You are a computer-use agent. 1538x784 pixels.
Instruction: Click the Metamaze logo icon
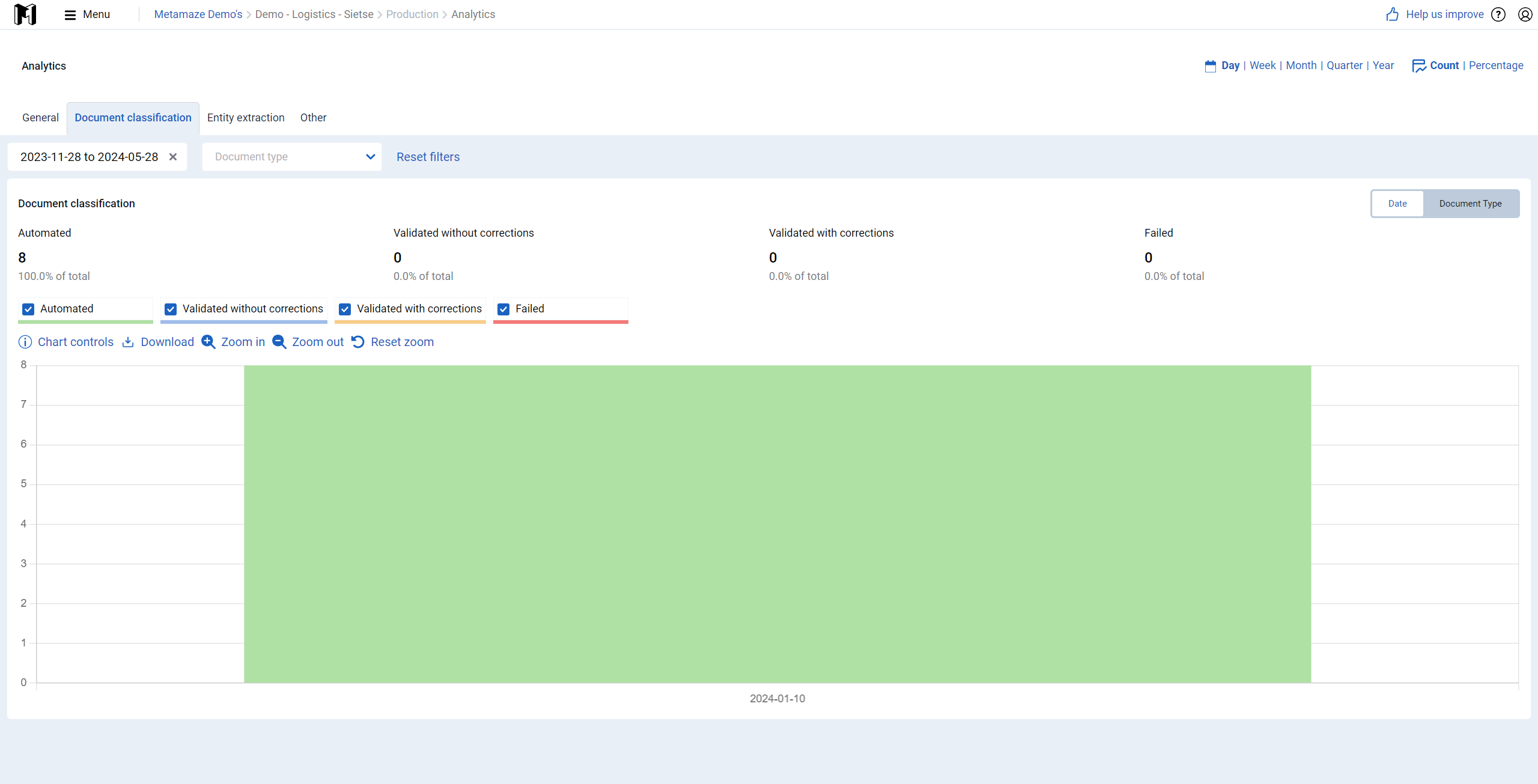click(25, 14)
